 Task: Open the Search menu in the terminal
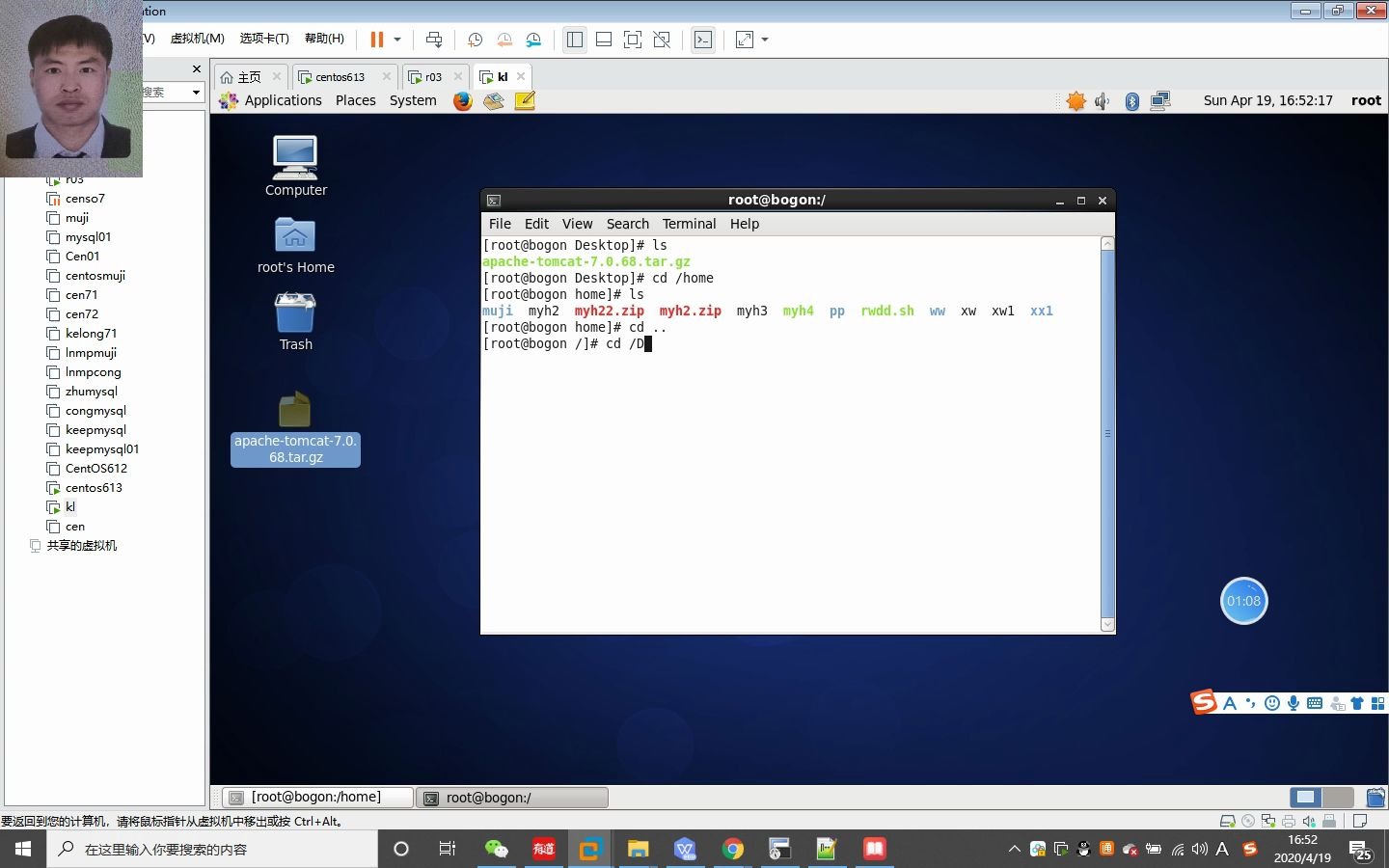click(x=627, y=224)
